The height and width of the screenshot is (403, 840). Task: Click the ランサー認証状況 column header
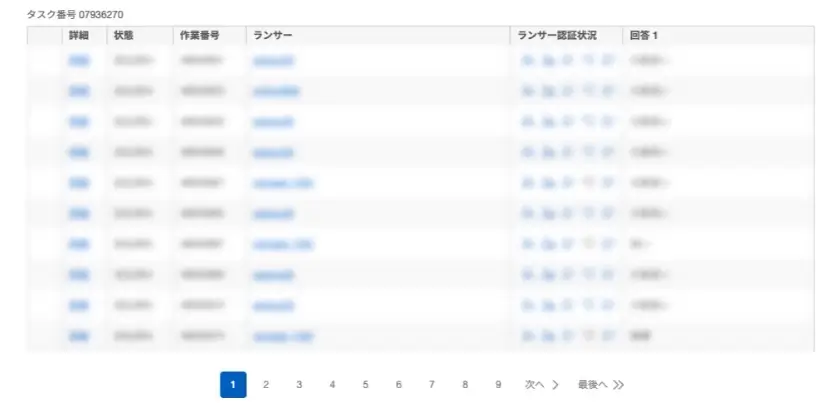tap(558, 35)
